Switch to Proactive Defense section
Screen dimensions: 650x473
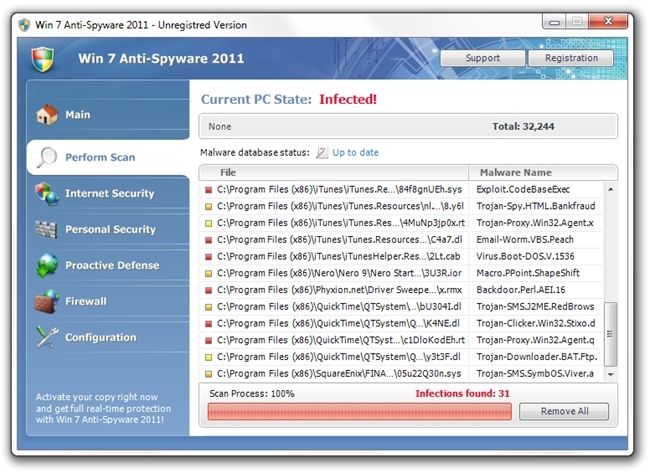[x=108, y=265]
